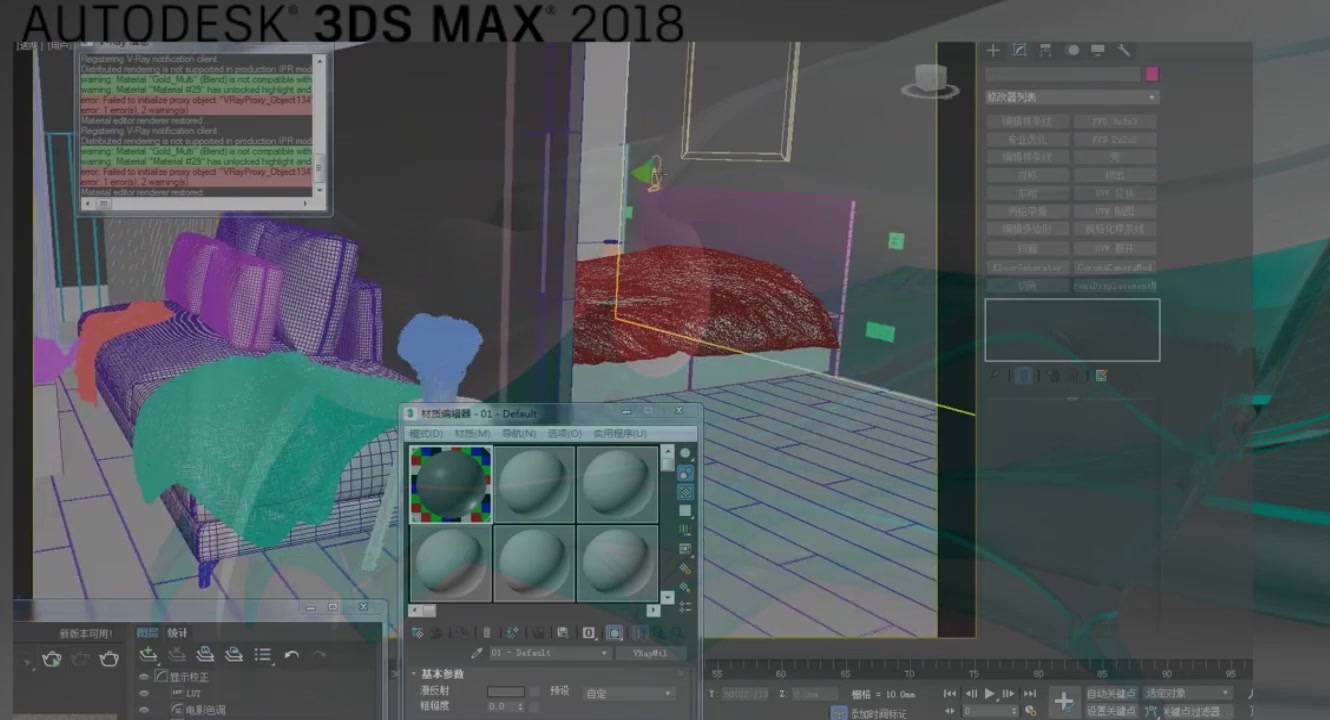The height and width of the screenshot is (720, 1330).
Task: Open 导航(N) menu in Material Editor
Action: pos(519,434)
